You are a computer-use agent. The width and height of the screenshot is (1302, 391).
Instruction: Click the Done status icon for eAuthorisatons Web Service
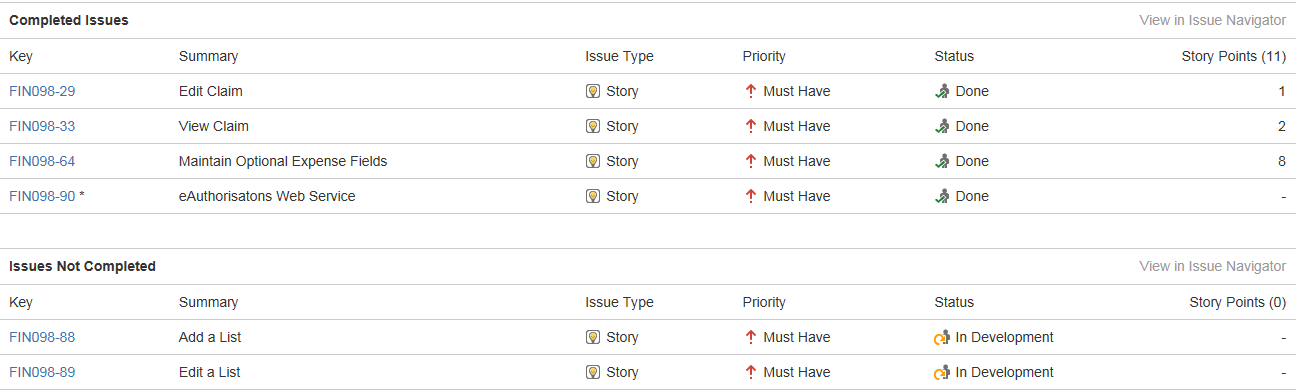pyautogui.click(x=942, y=196)
